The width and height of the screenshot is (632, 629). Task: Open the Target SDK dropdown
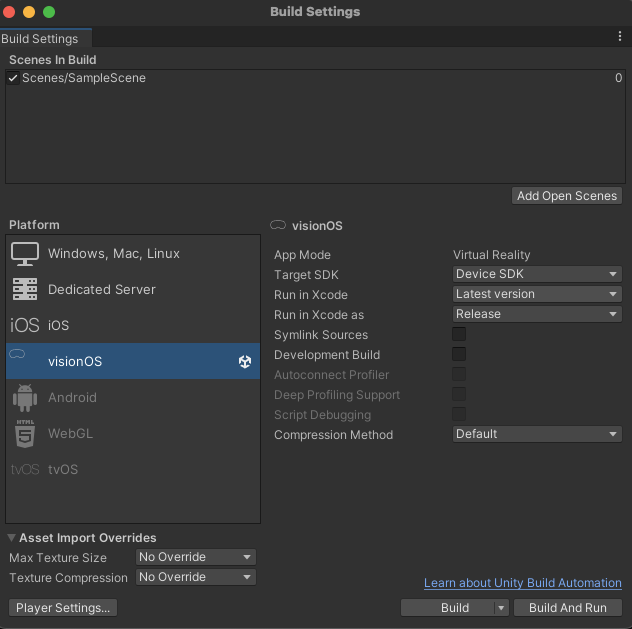pyautogui.click(x=537, y=274)
